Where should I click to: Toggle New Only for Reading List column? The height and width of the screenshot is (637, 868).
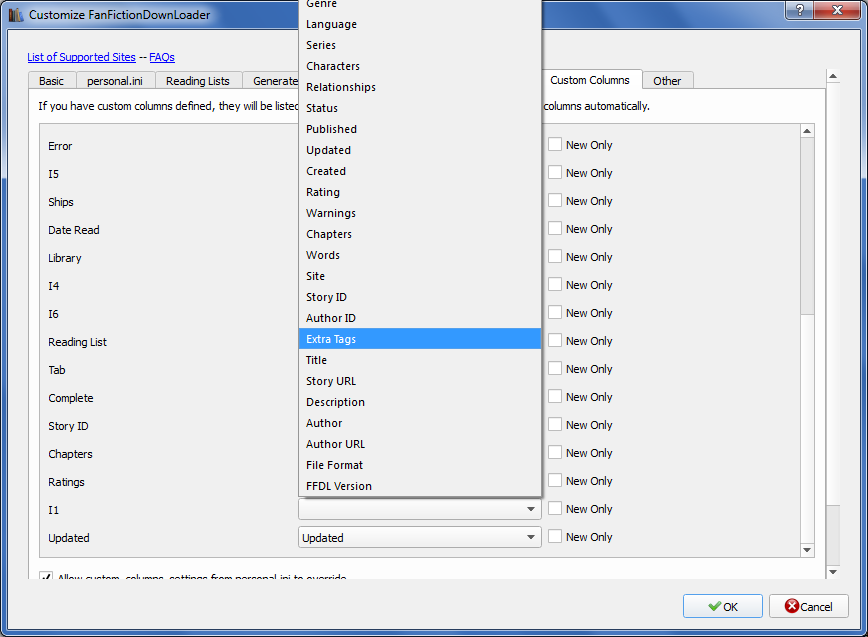pos(555,340)
